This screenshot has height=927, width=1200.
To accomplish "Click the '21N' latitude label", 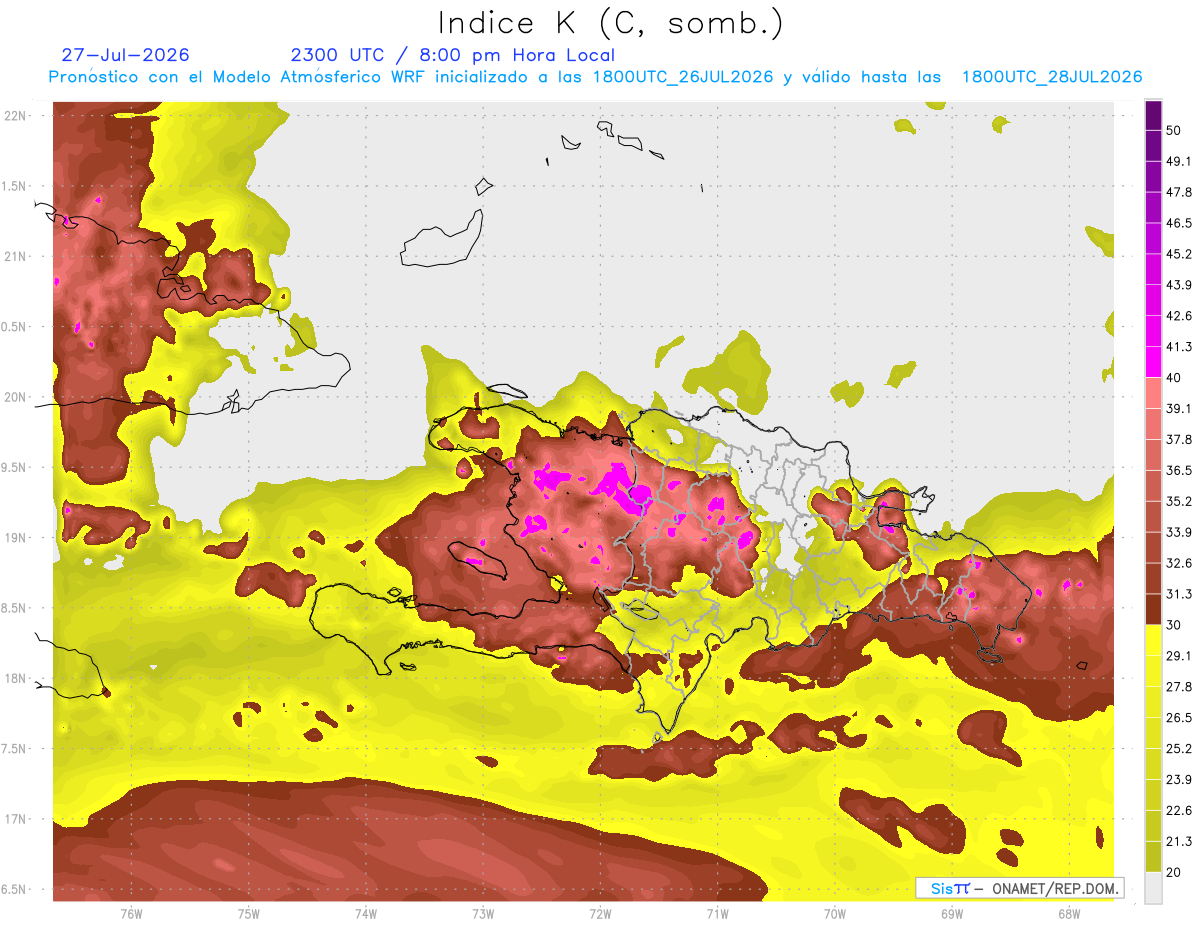I will (17, 256).
